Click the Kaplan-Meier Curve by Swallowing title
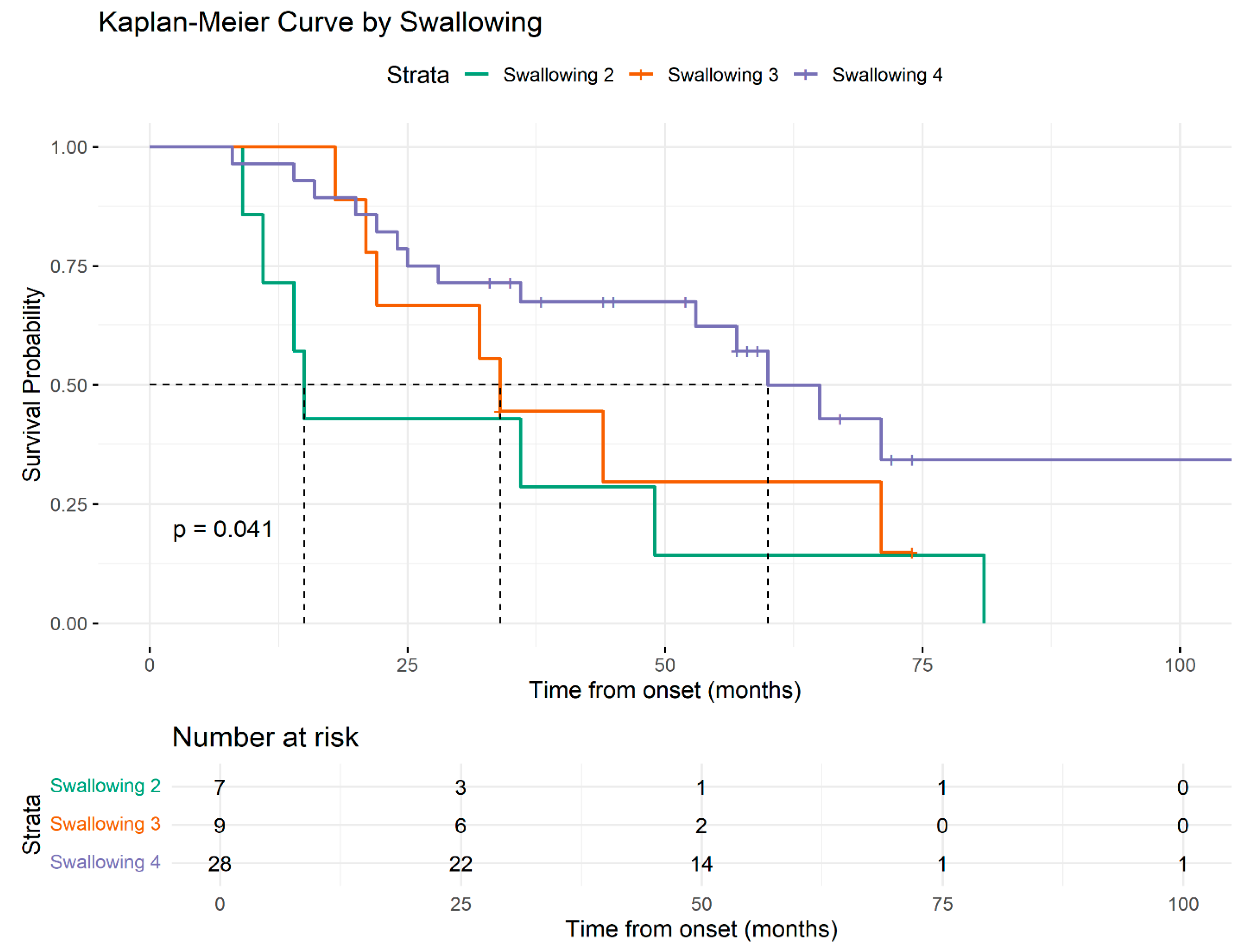 coord(320,23)
